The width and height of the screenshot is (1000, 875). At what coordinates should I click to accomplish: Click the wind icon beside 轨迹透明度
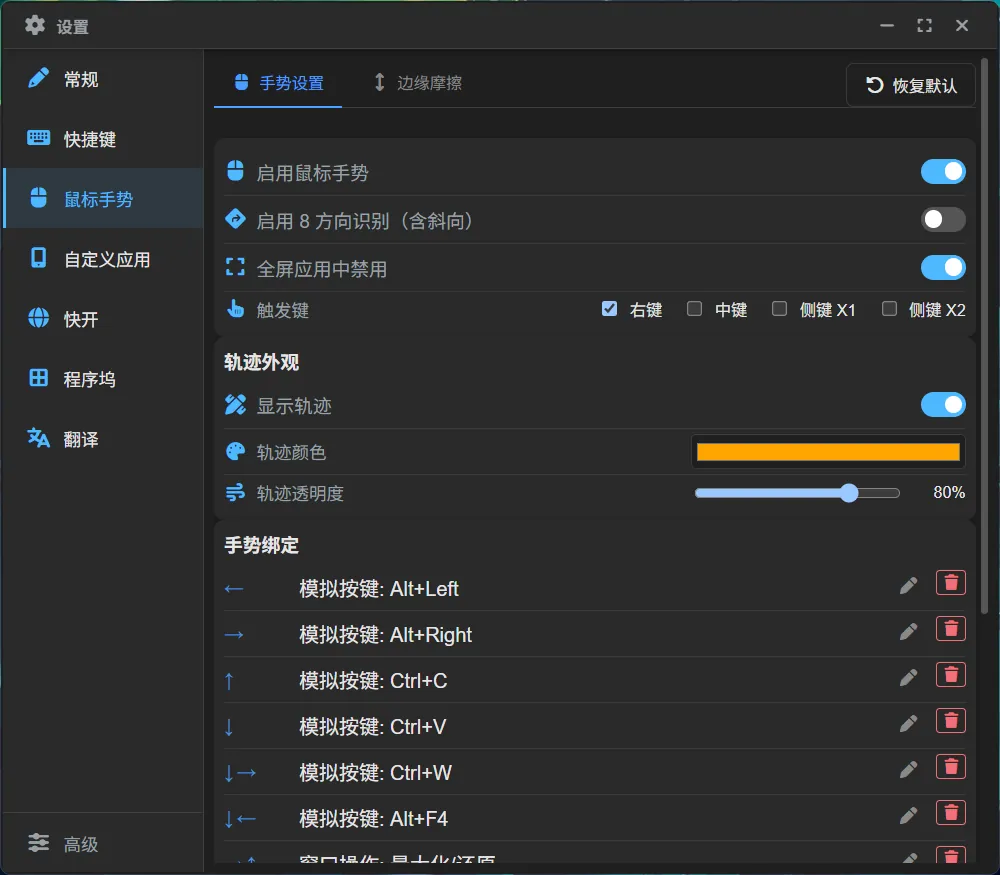coord(235,492)
